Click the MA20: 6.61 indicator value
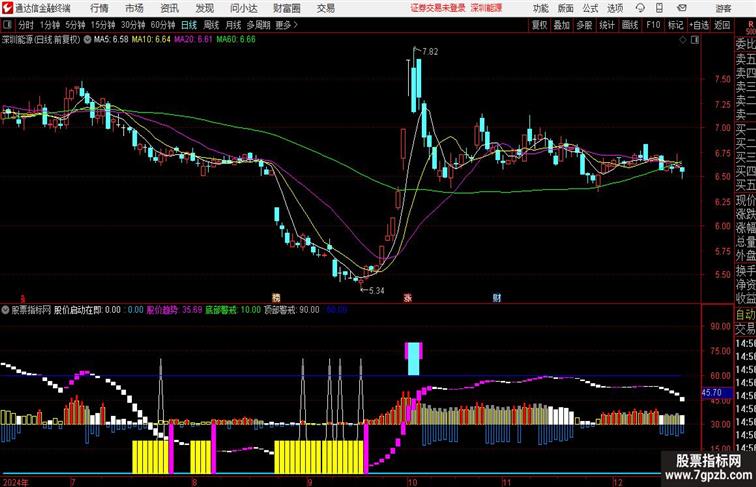This screenshot has width=756, height=487. pos(193,40)
